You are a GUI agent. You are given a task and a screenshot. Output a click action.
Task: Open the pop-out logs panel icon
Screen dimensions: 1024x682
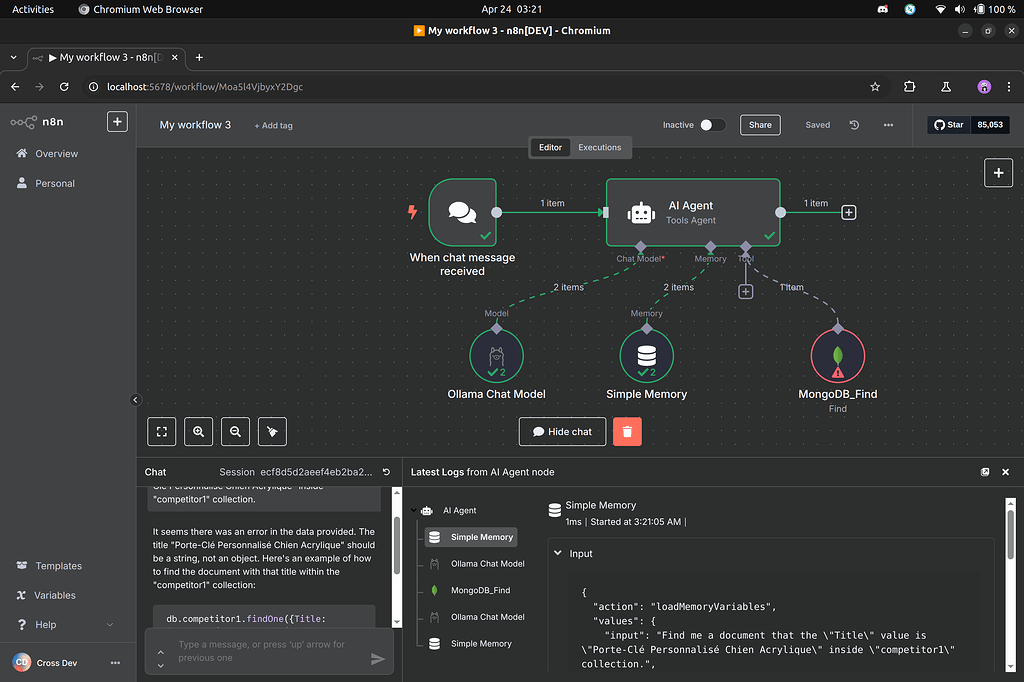pyautogui.click(x=985, y=471)
